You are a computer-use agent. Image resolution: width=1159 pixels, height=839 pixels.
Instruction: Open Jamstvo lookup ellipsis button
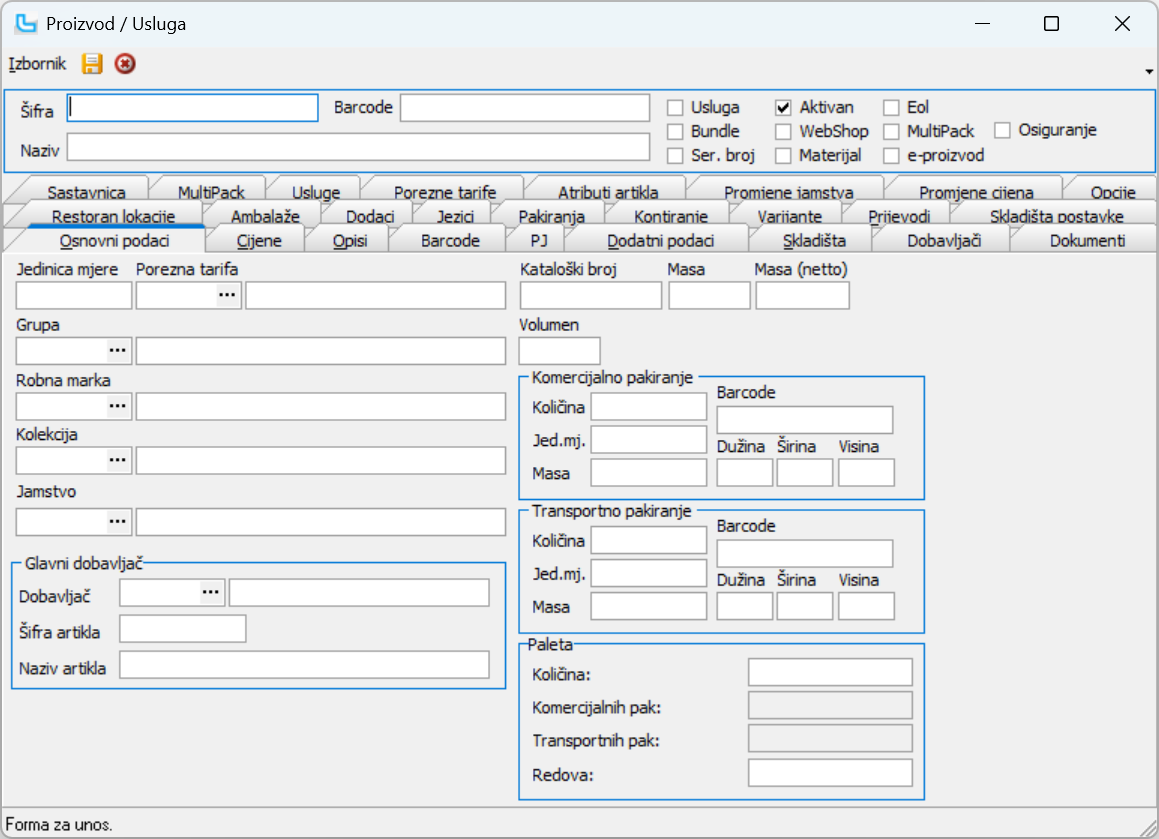point(119,522)
